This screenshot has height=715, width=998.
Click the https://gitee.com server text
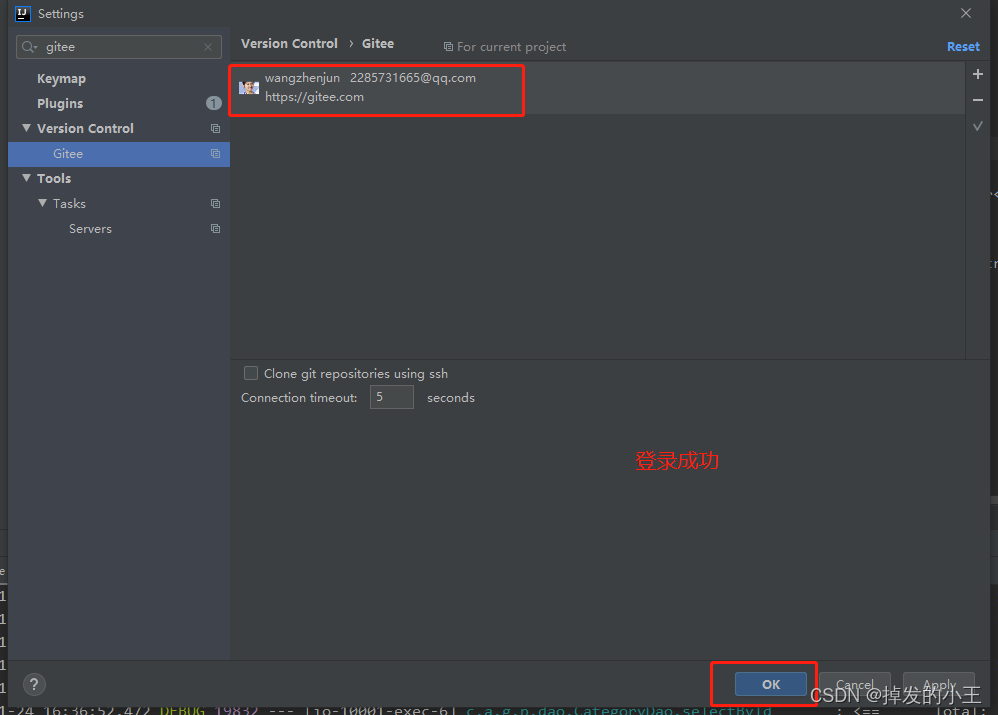pos(314,97)
